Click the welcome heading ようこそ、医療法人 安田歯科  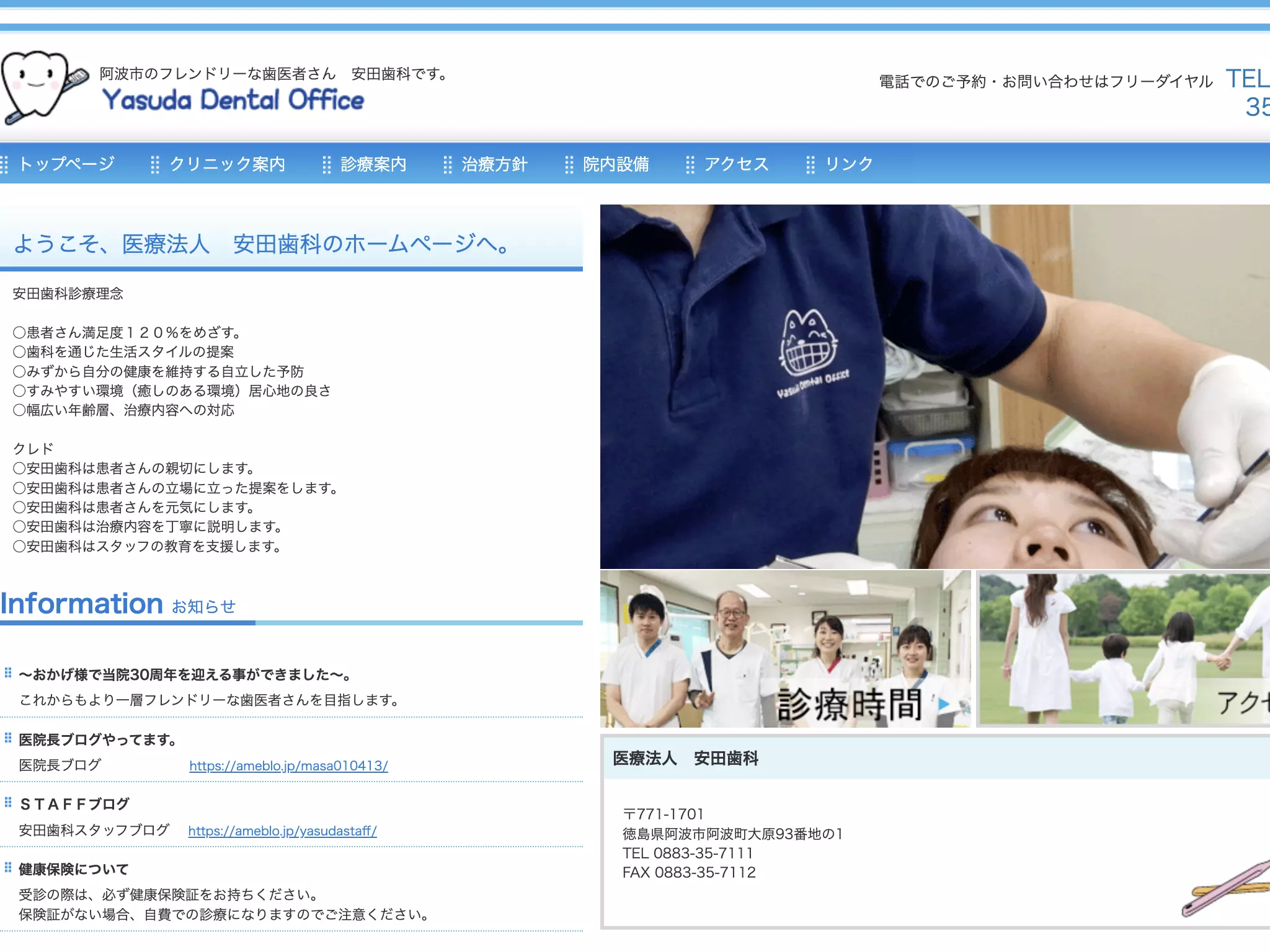261,244
